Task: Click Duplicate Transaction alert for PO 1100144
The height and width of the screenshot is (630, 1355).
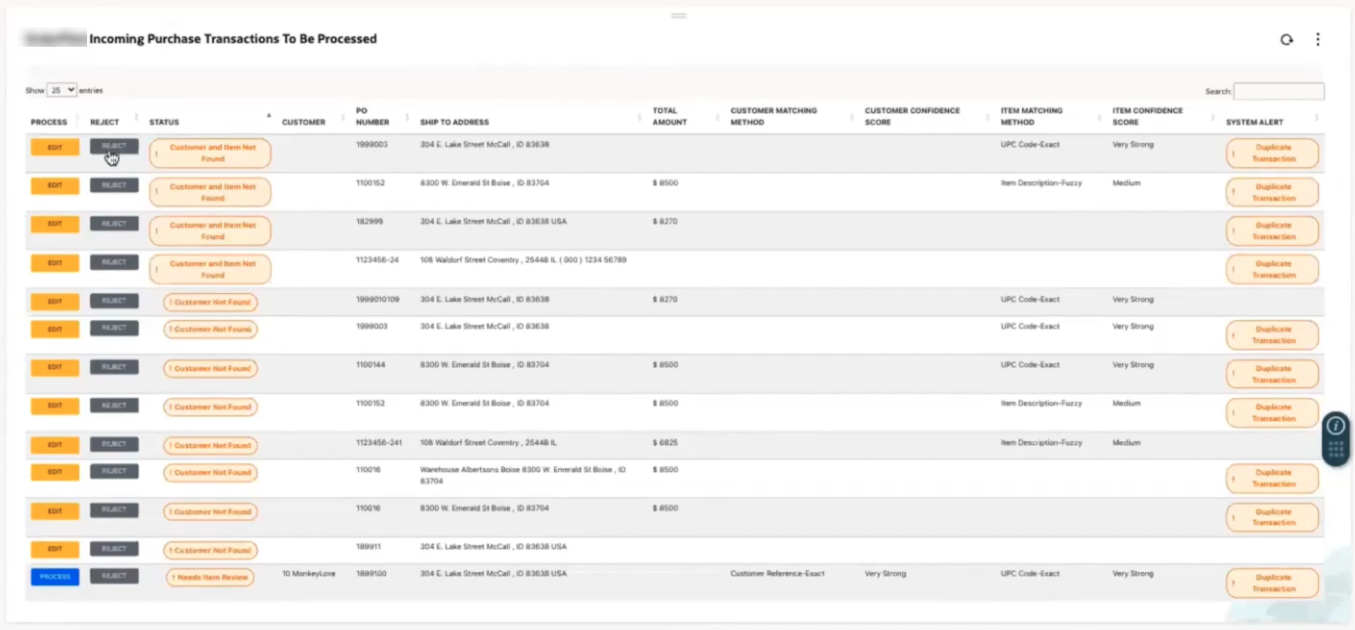Action: [1272, 374]
